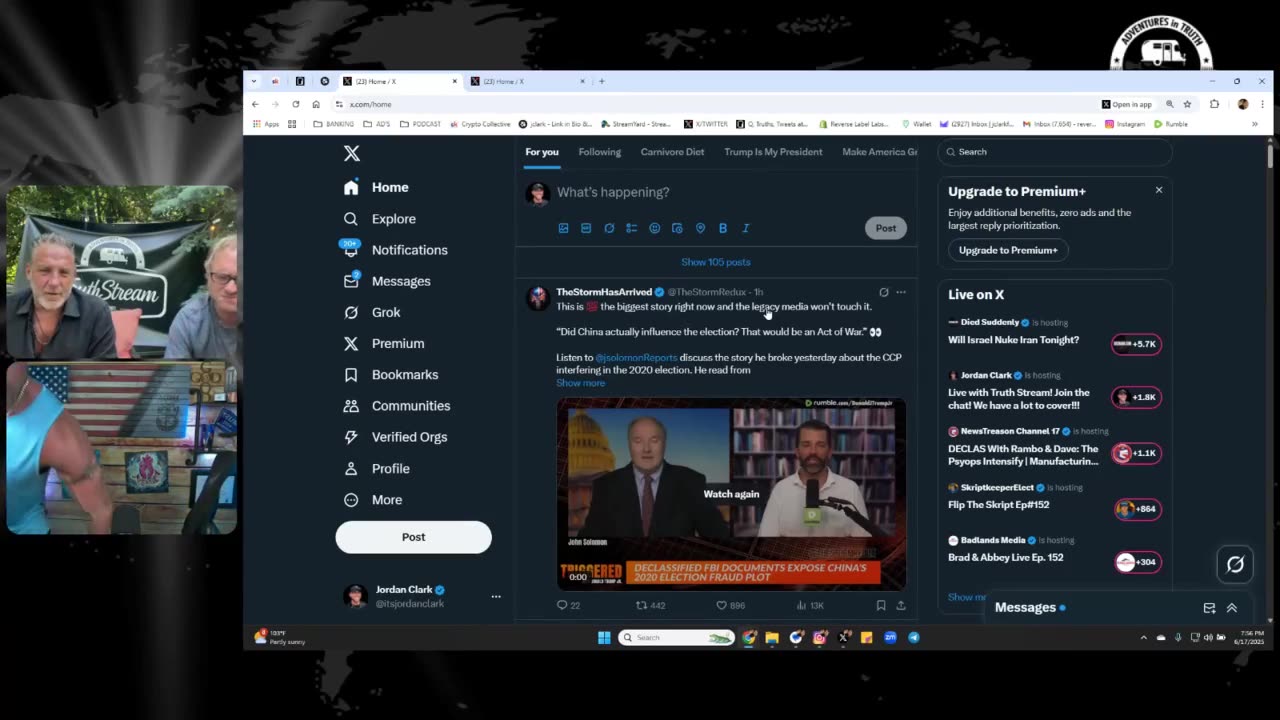Apply italic formatting in composer

[746, 228]
